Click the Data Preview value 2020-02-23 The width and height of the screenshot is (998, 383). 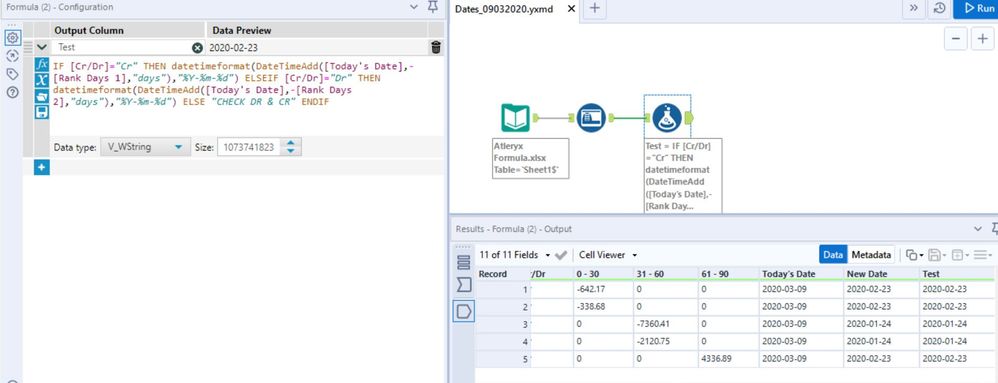[x=234, y=48]
